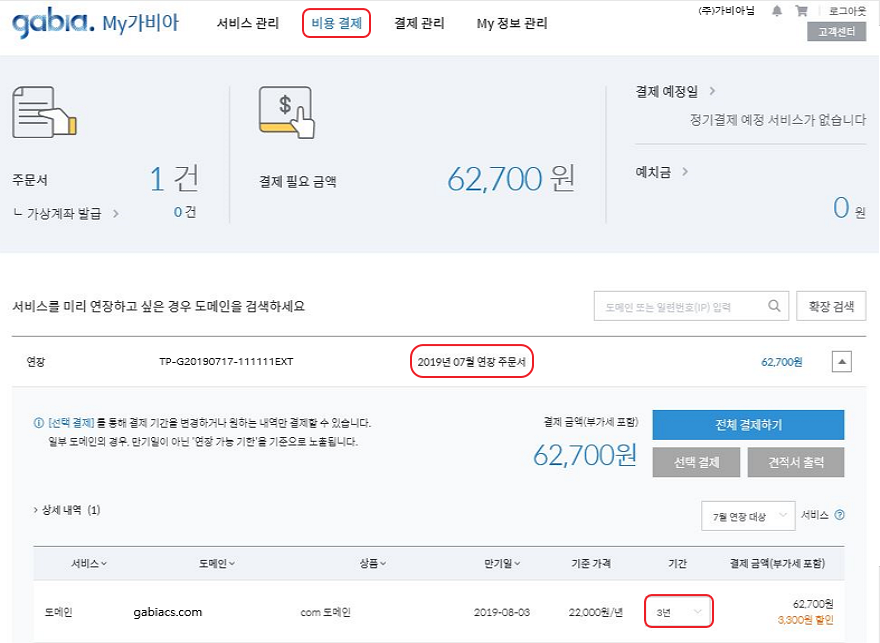The height and width of the screenshot is (643, 880).
Task: Click the payment dollar illustration icon
Action: 287,112
